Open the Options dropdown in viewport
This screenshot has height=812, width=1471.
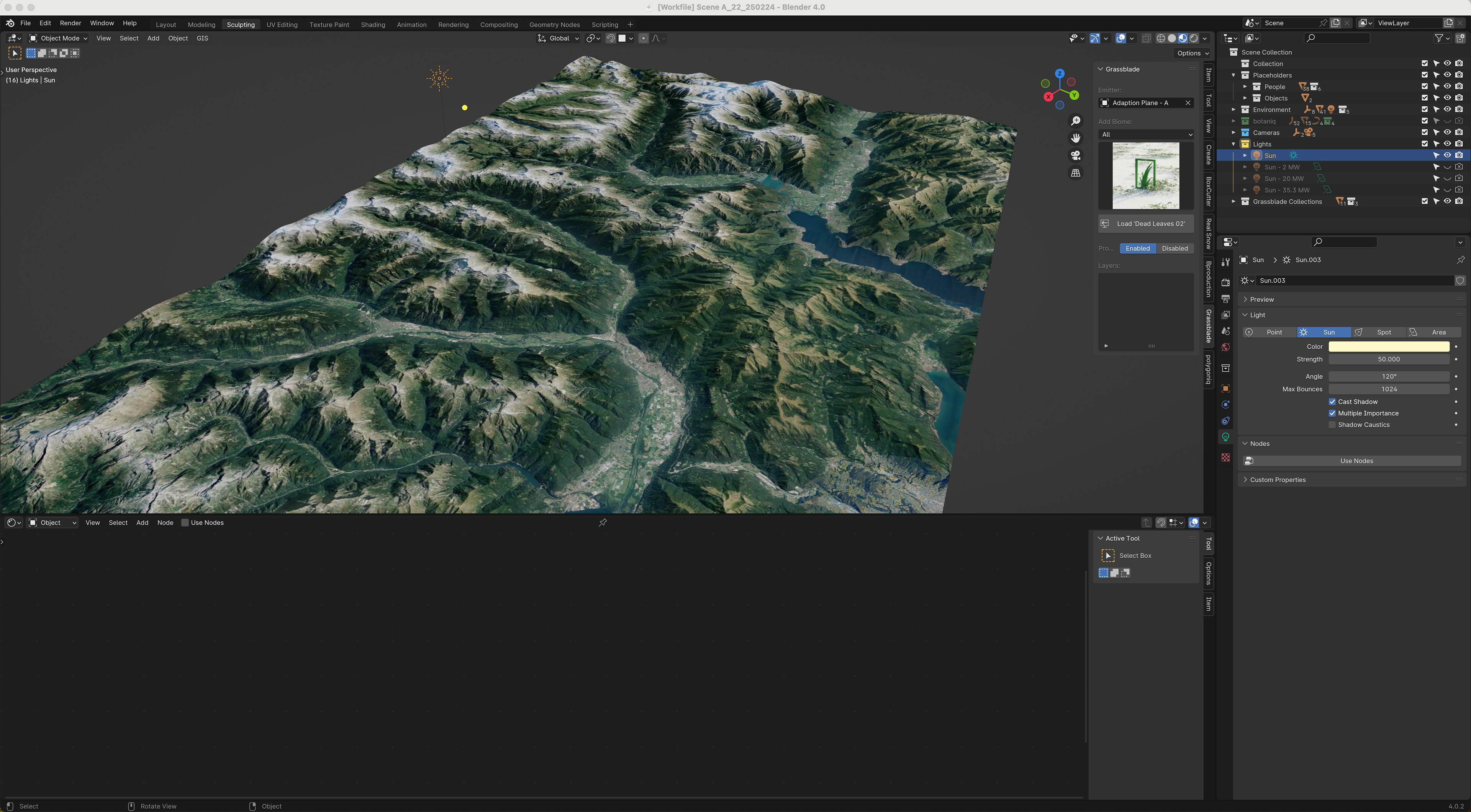click(1193, 53)
